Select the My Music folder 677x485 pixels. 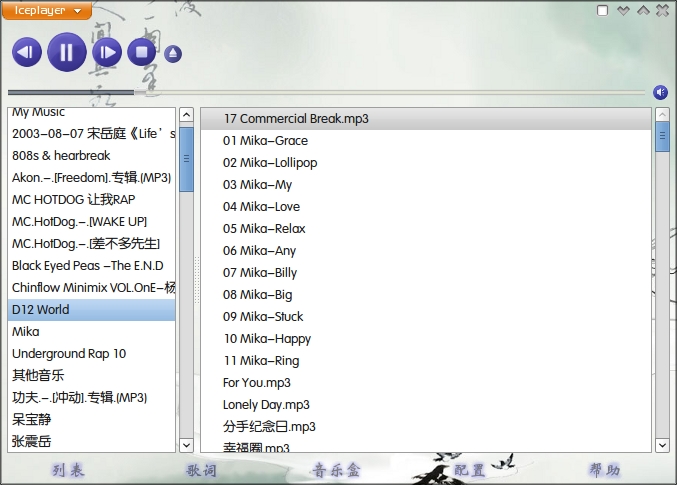pos(92,113)
